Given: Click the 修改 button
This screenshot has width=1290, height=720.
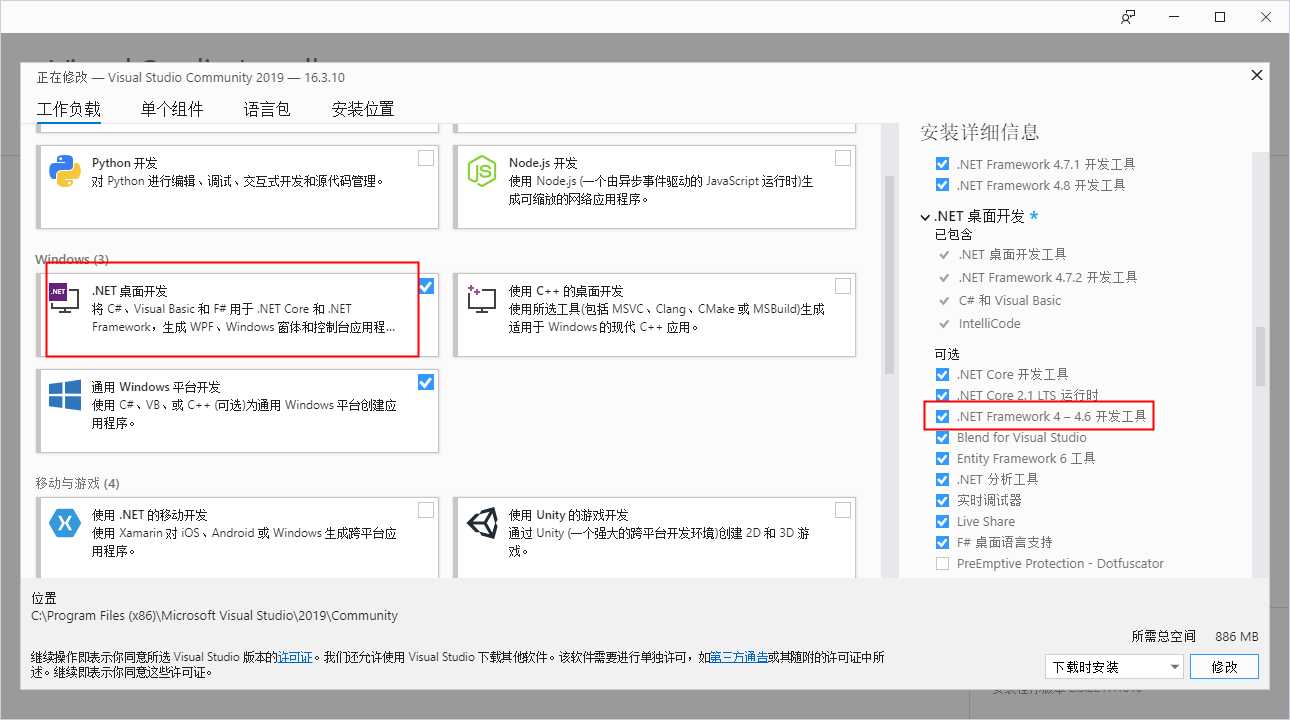Looking at the screenshot, I should point(1225,666).
